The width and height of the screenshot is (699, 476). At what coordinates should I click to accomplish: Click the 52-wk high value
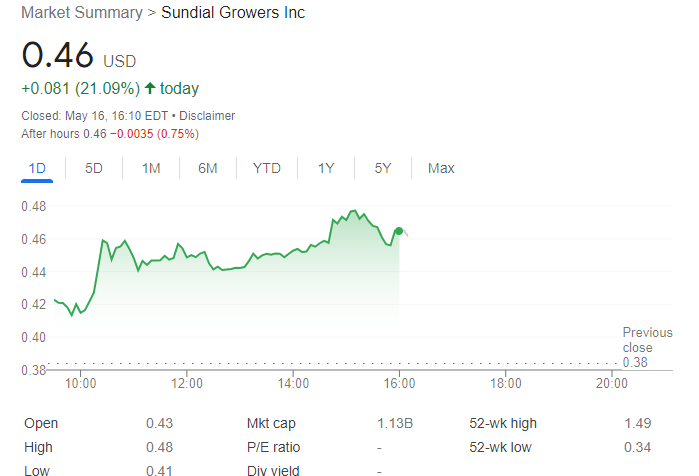pyautogui.click(x=637, y=423)
